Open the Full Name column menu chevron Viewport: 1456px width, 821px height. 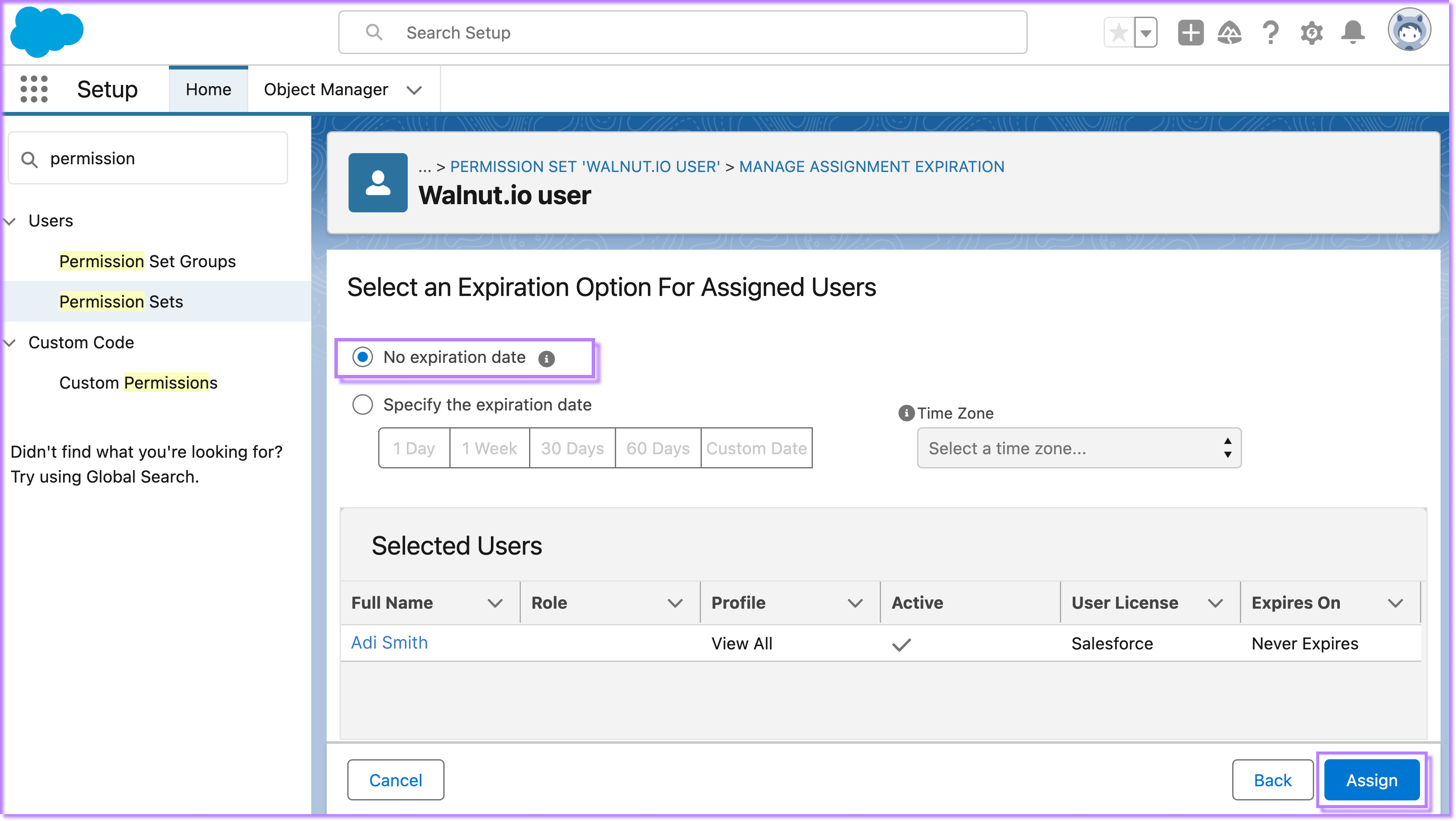click(x=495, y=603)
